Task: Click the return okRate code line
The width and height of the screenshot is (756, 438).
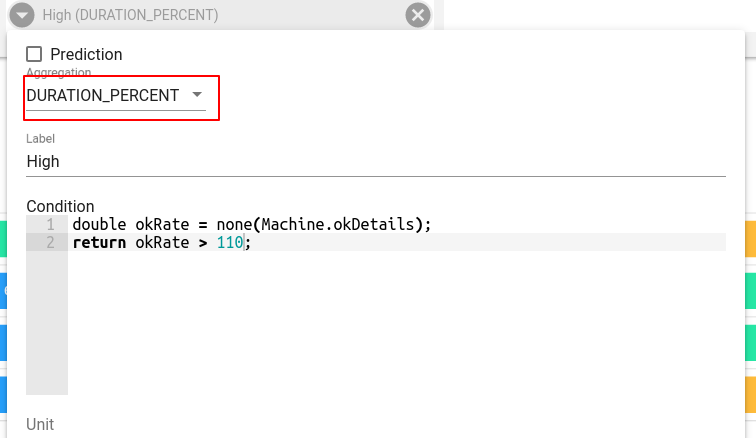Action: (x=160, y=243)
